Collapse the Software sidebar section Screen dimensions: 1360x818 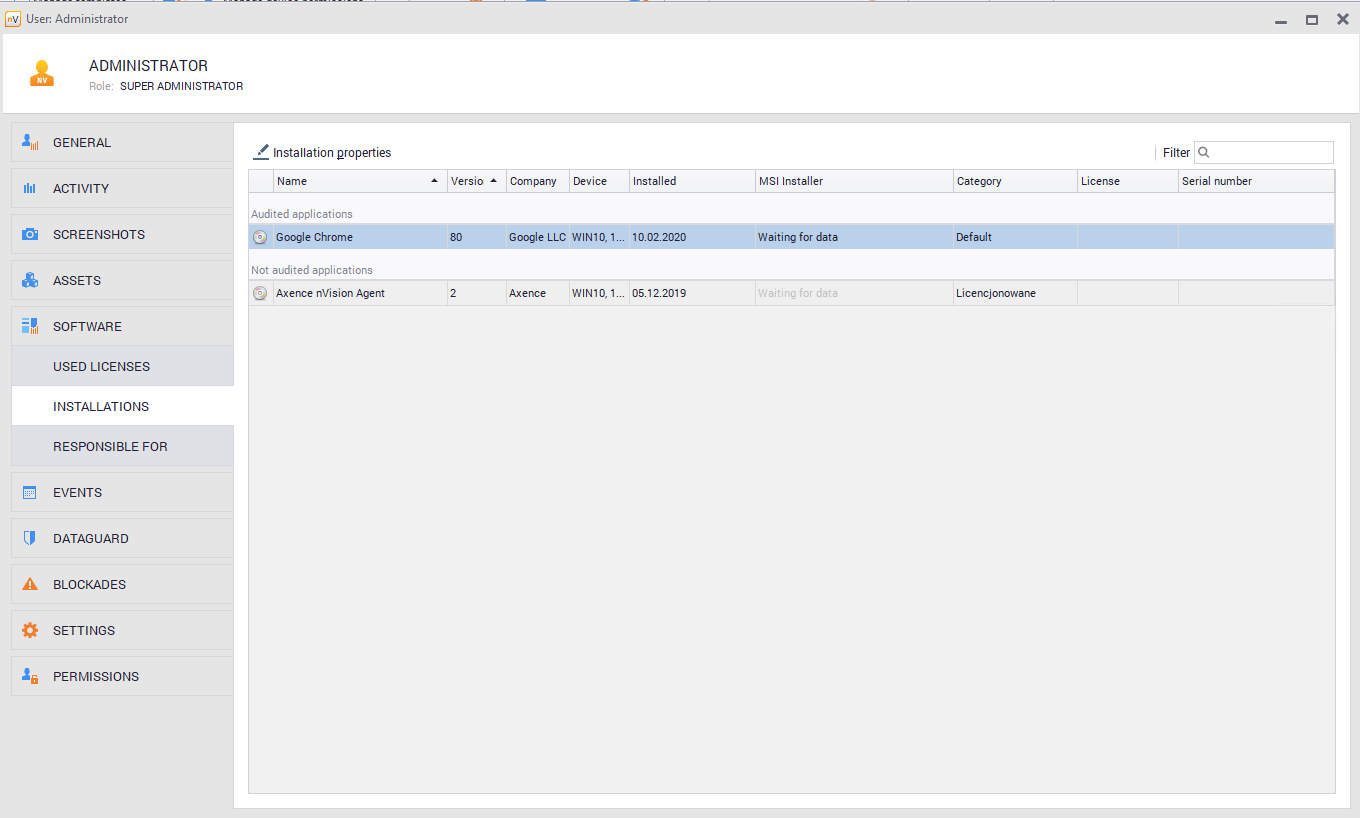(x=87, y=326)
